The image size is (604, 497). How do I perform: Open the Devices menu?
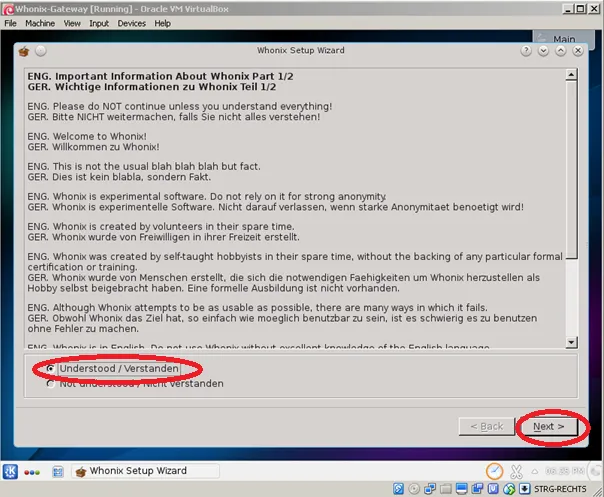[x=131, y=24]
